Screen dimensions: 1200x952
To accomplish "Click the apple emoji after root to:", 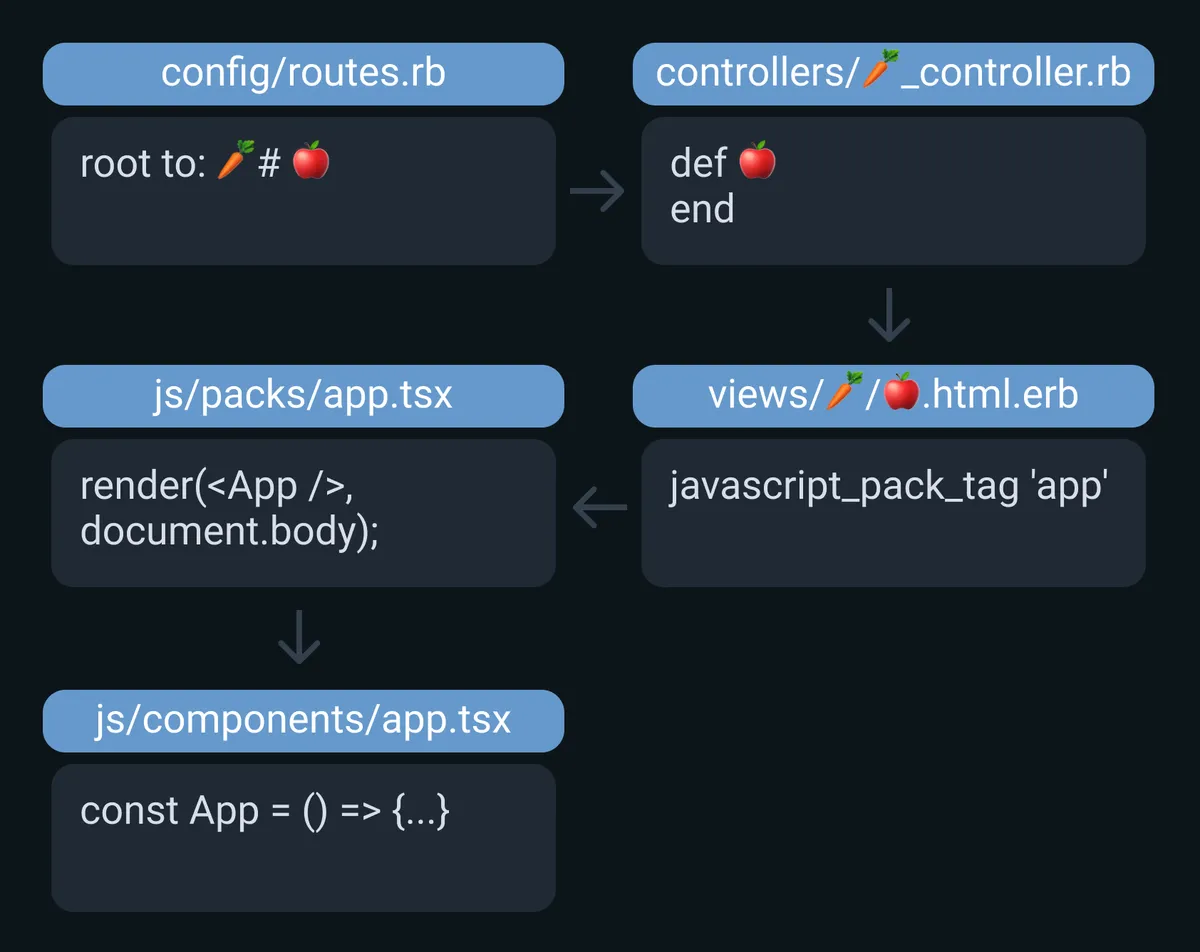I will 310,162.
